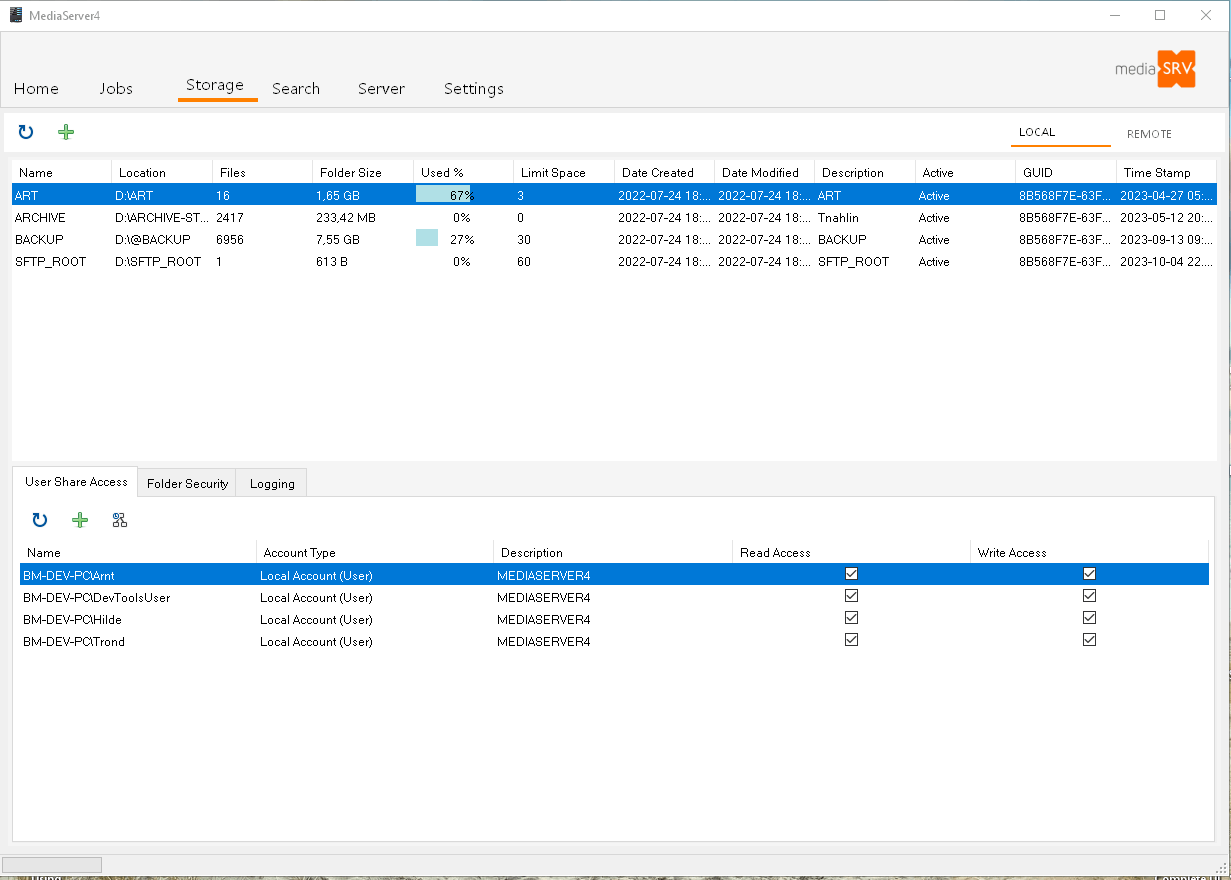Click location D:\@BACKUP cell
1231x880 pixels.
(153, 240)
